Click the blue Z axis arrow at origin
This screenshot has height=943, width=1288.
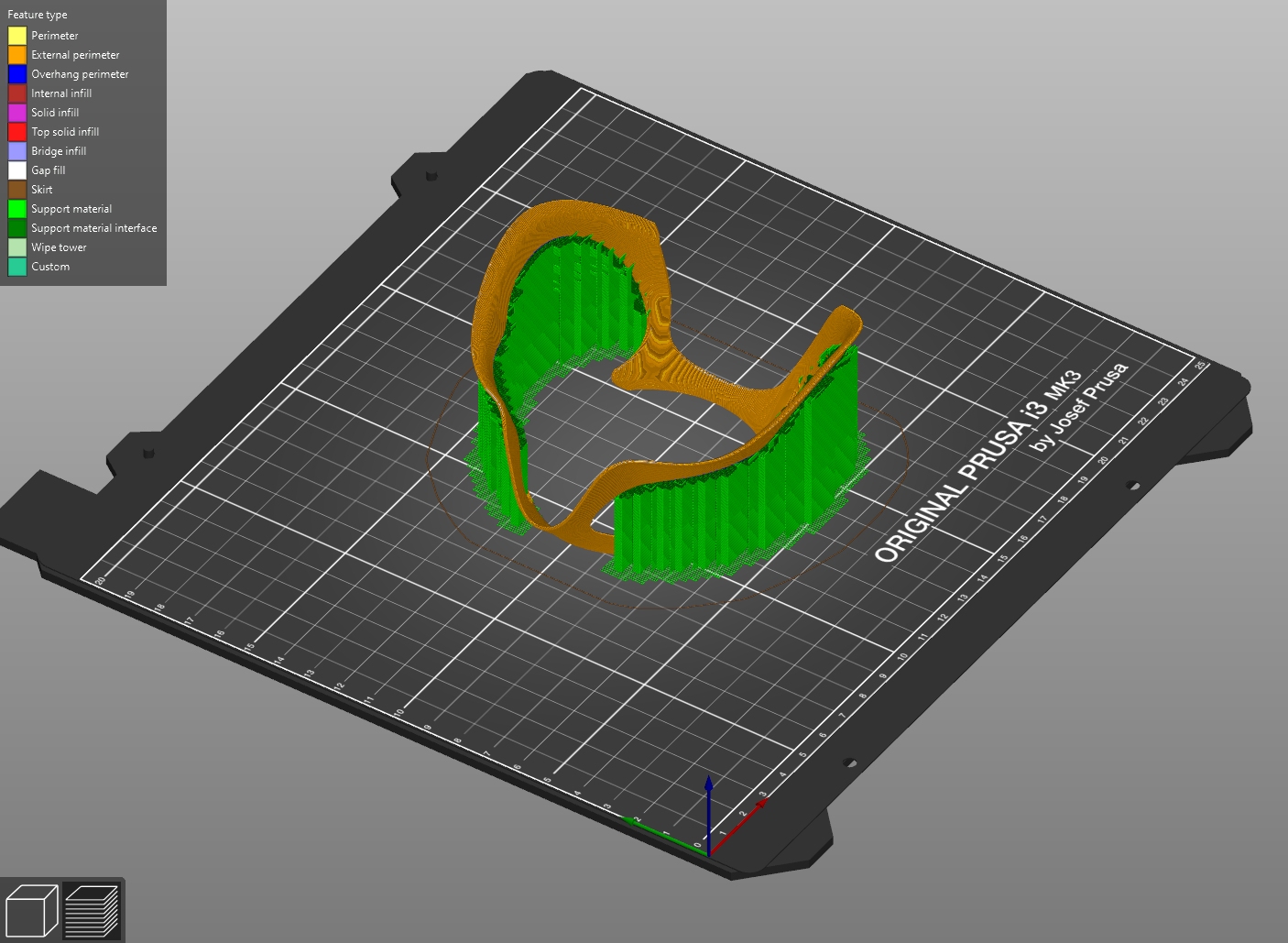pos(708,814)
